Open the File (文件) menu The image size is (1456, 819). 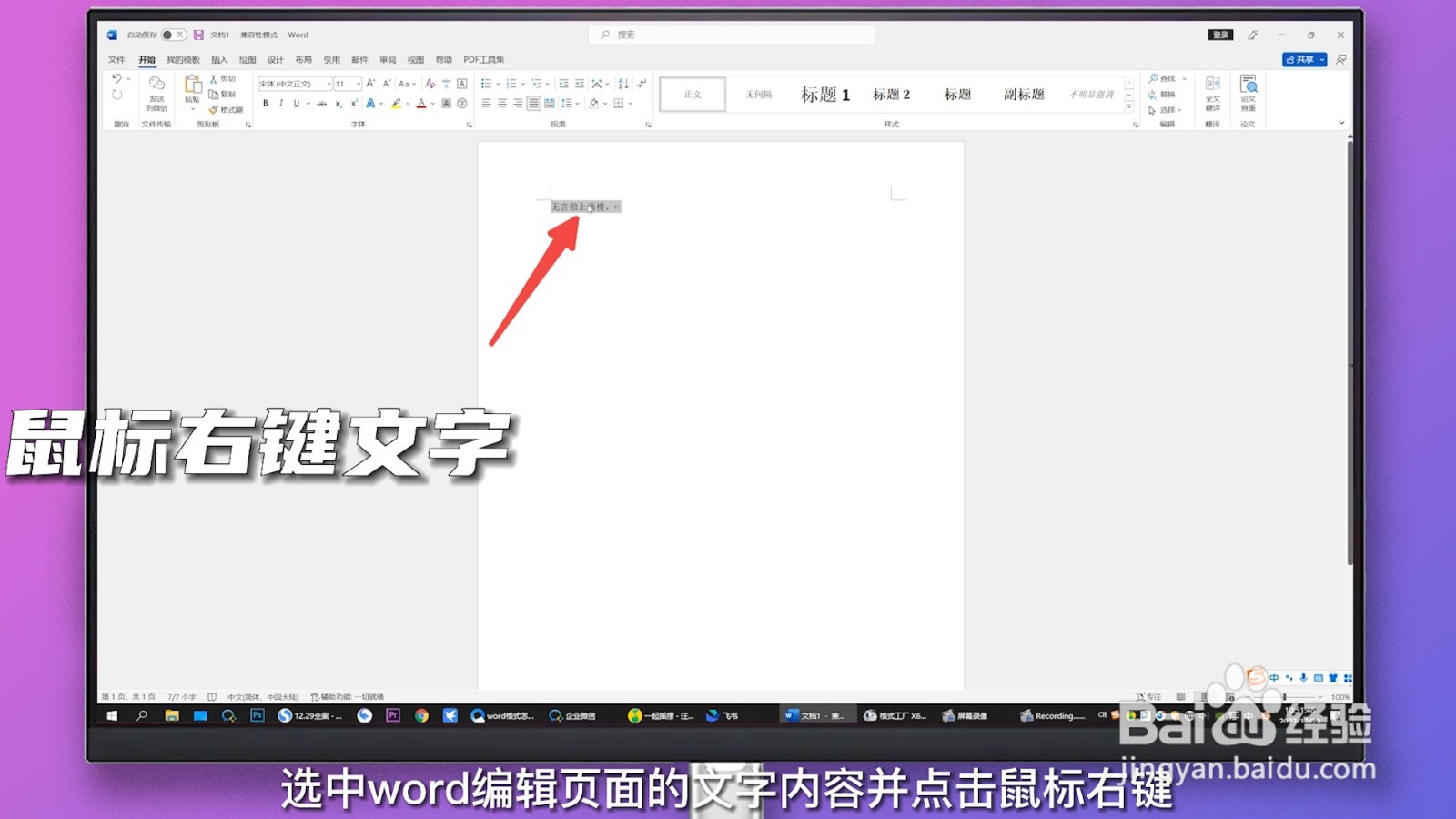(x=116, y=59)
